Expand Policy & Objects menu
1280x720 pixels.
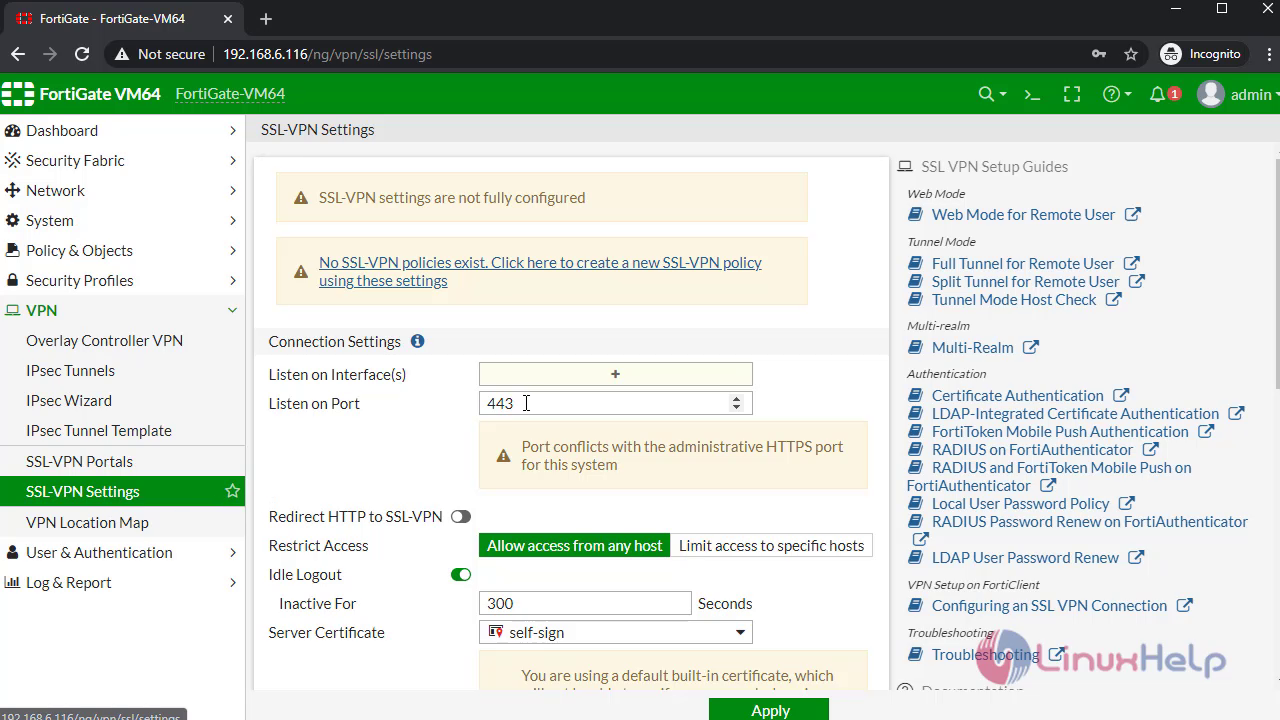click(122, 250)
